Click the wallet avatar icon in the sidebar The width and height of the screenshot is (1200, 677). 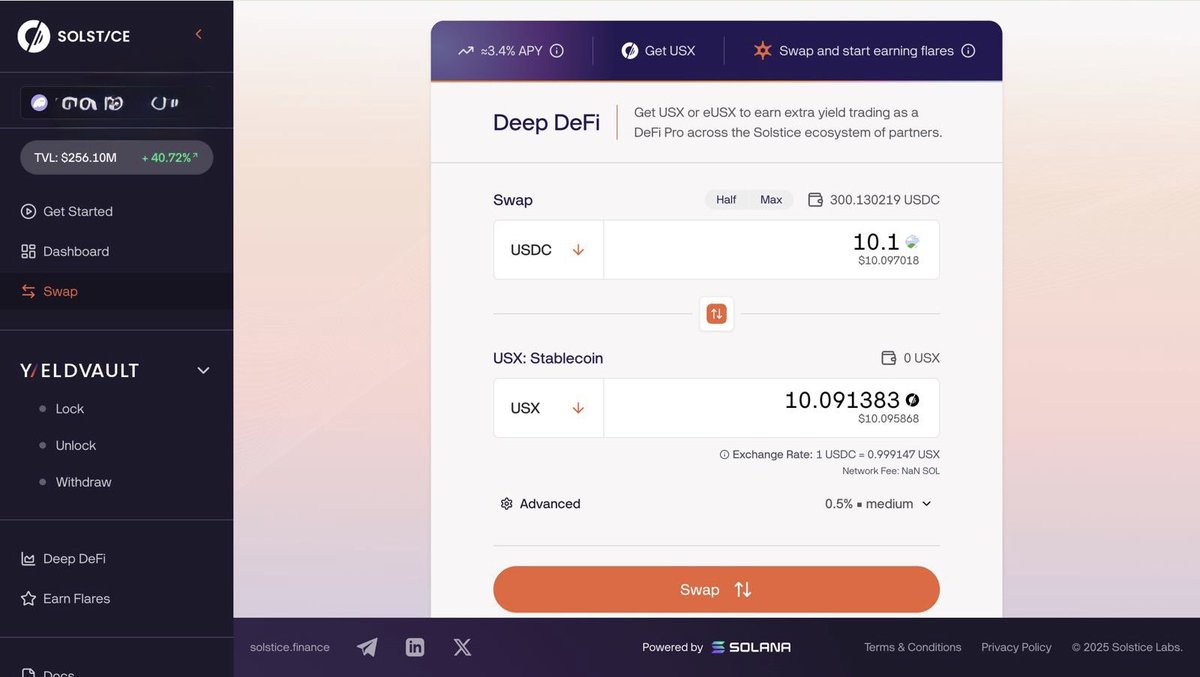coord(39,103)
